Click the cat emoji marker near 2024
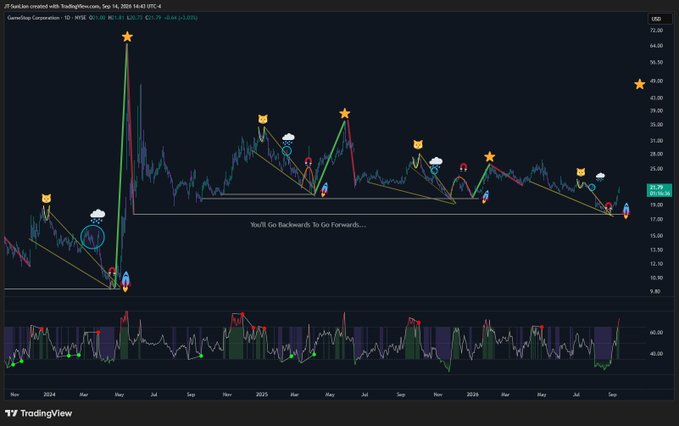The width and height of the screenshot is (679, 426). (x=46, y=198)
